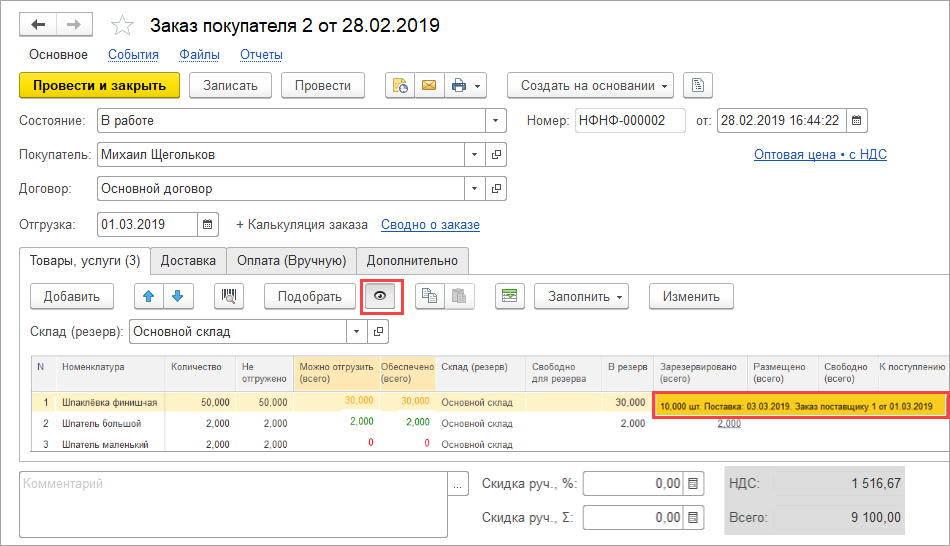This screenshot has height=546, width=950.
Task: Move selected row down with blue arrow
Action: pyautogui.click(x=177, y=296)
